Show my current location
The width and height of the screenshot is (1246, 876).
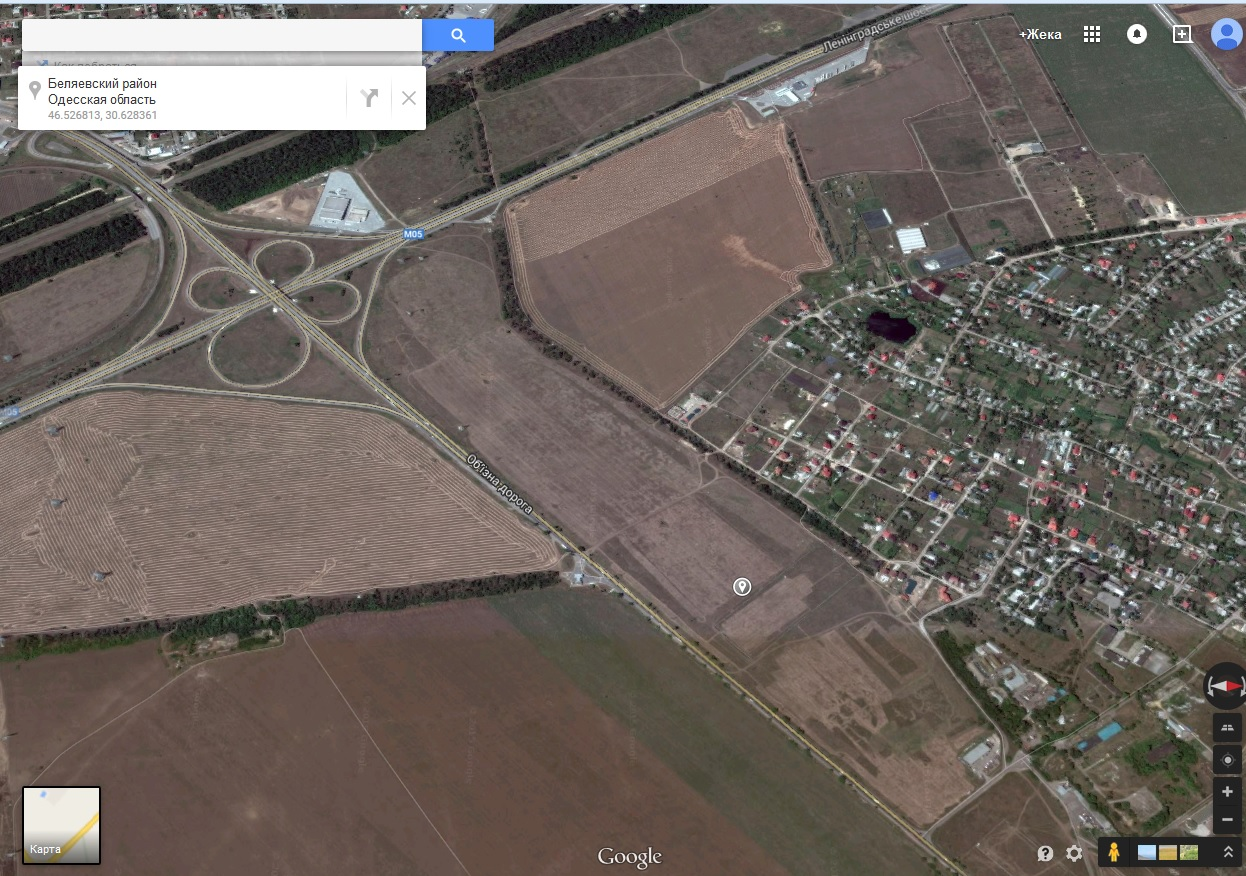1227,760
